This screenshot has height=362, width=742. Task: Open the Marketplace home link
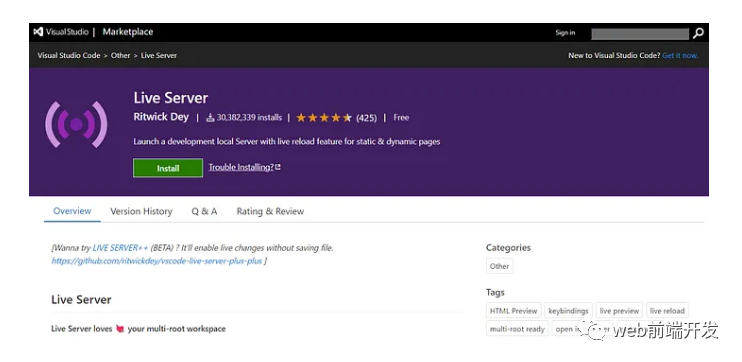pos(128,32)
